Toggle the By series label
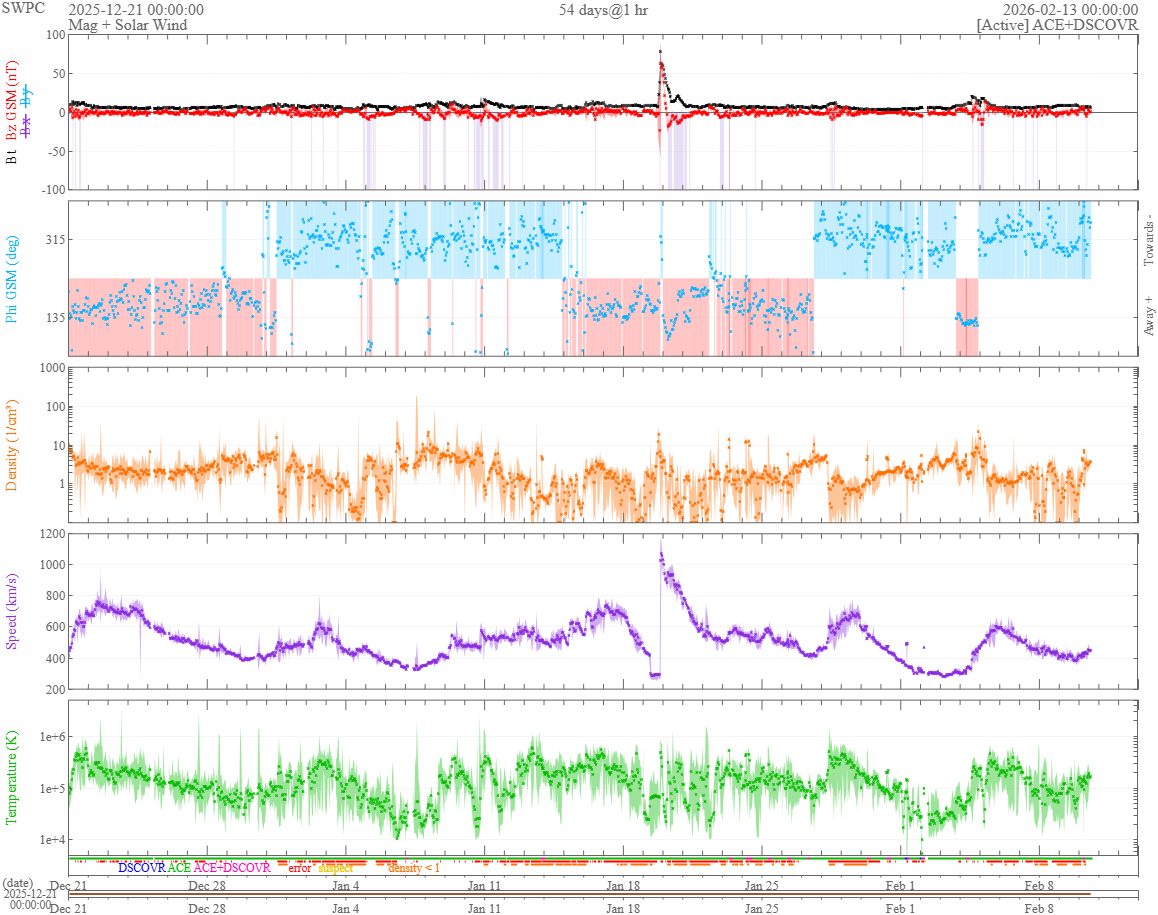 (26, 95)
